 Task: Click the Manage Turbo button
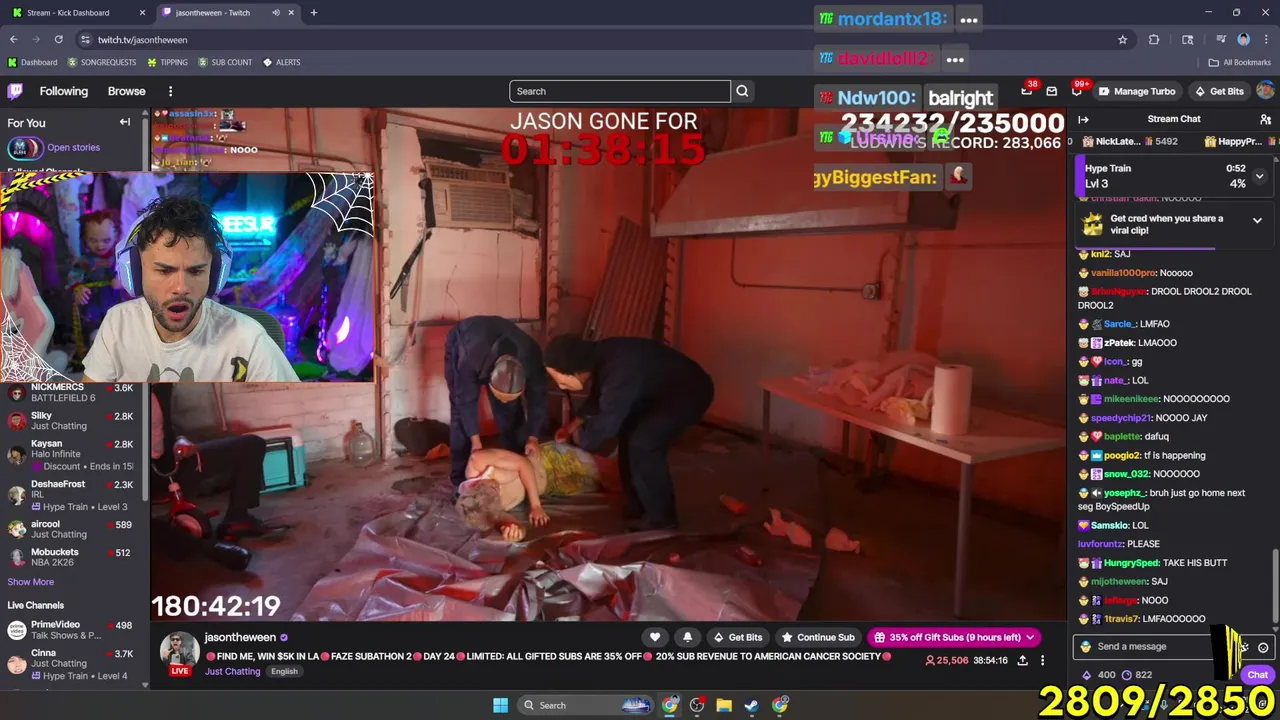pyautogui.click(x=1136, y=91)
